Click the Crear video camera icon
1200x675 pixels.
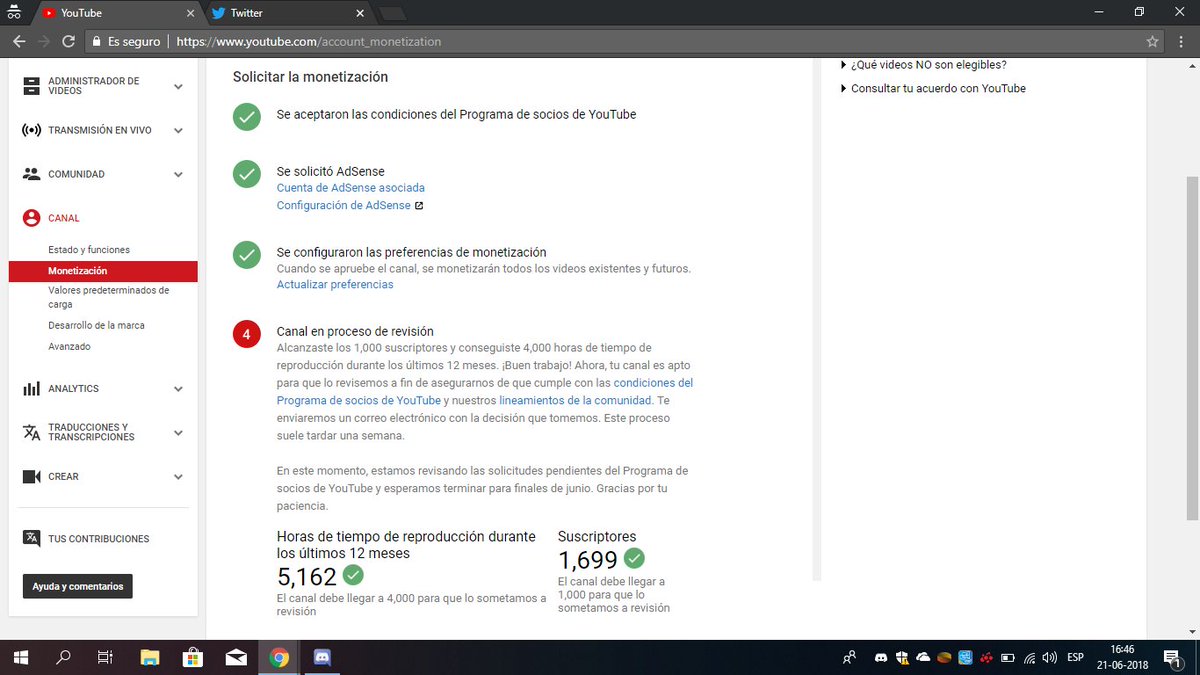click(32, 477)
